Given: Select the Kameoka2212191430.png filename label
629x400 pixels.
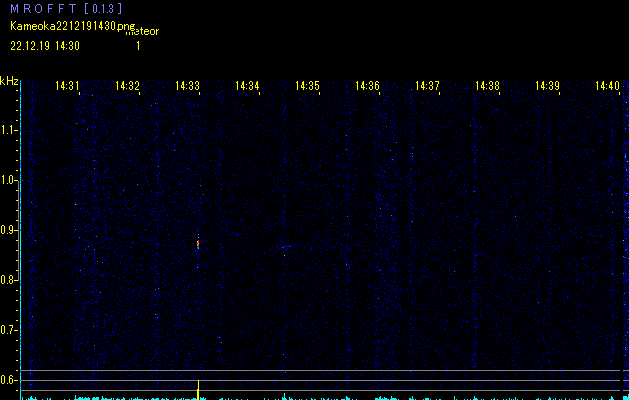Looking at the screenshot, I should pyautogui.click(x=73, y=26).
